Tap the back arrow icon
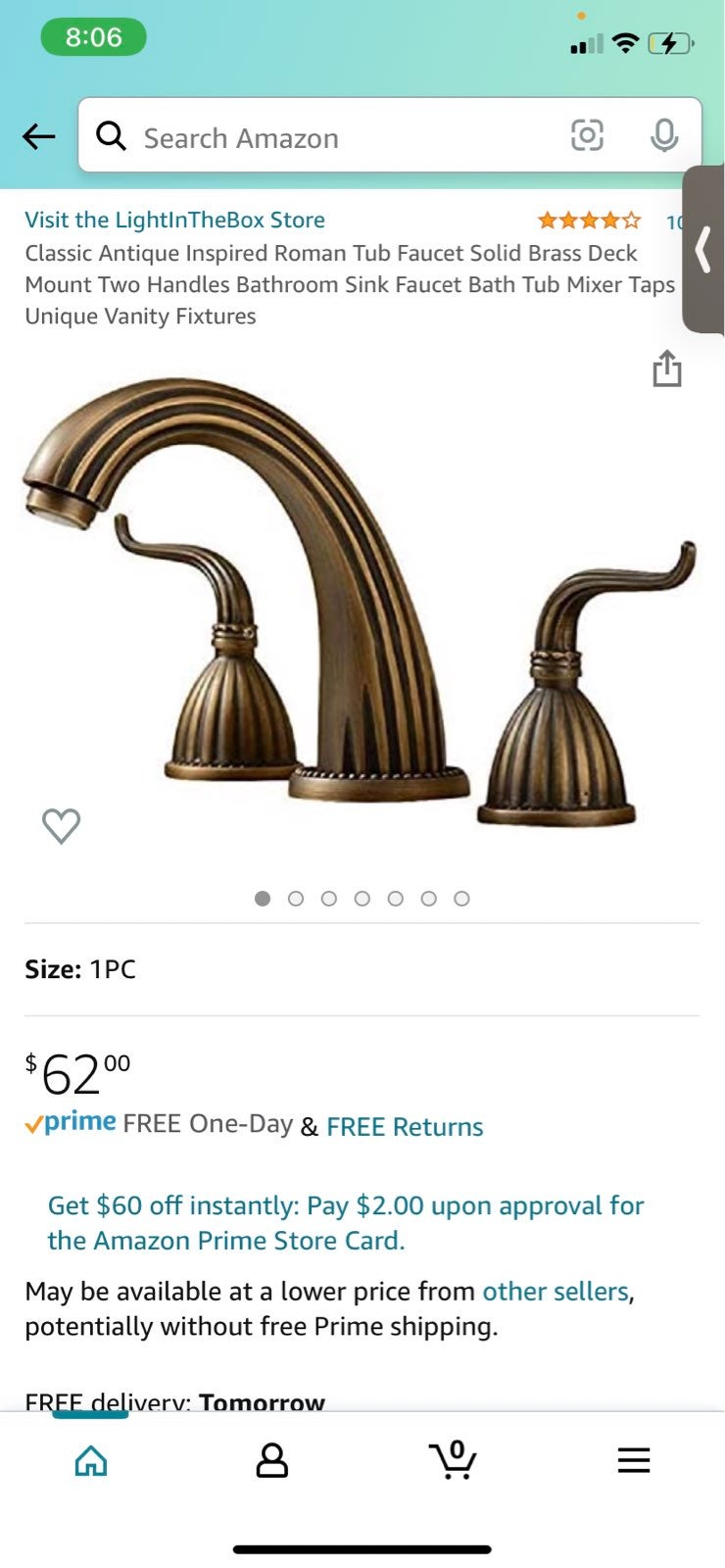 [39, 136]
